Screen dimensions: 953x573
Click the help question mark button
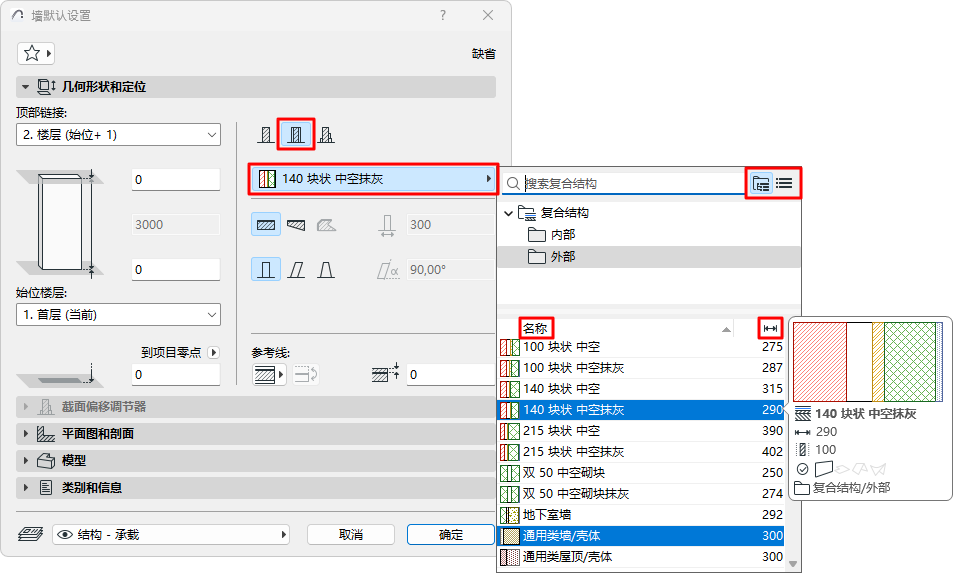tap(442, 15)
